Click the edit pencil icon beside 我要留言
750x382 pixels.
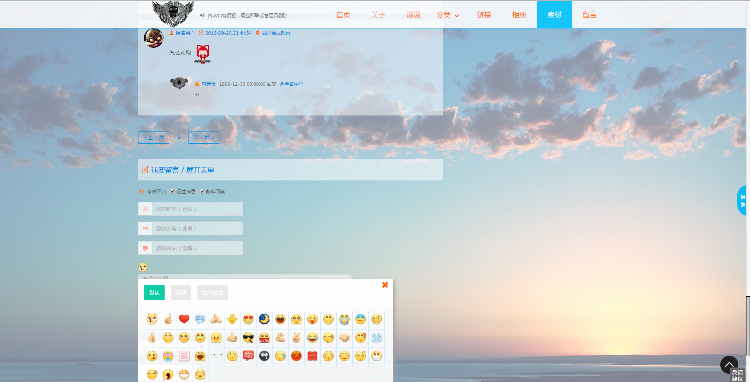(x=145, y=169)
